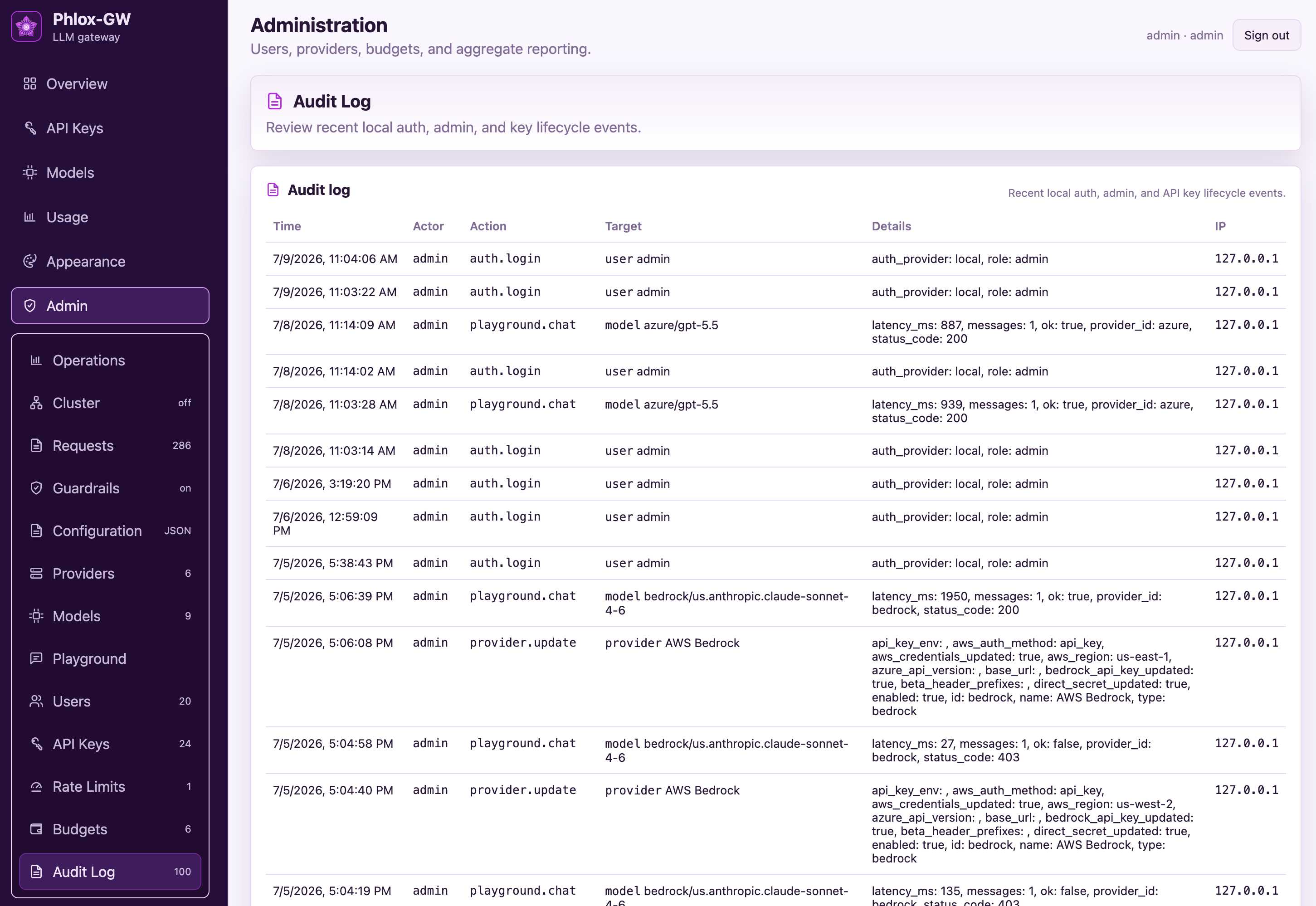
Task: Click the Details column header
Action: (x=891, y=226)
